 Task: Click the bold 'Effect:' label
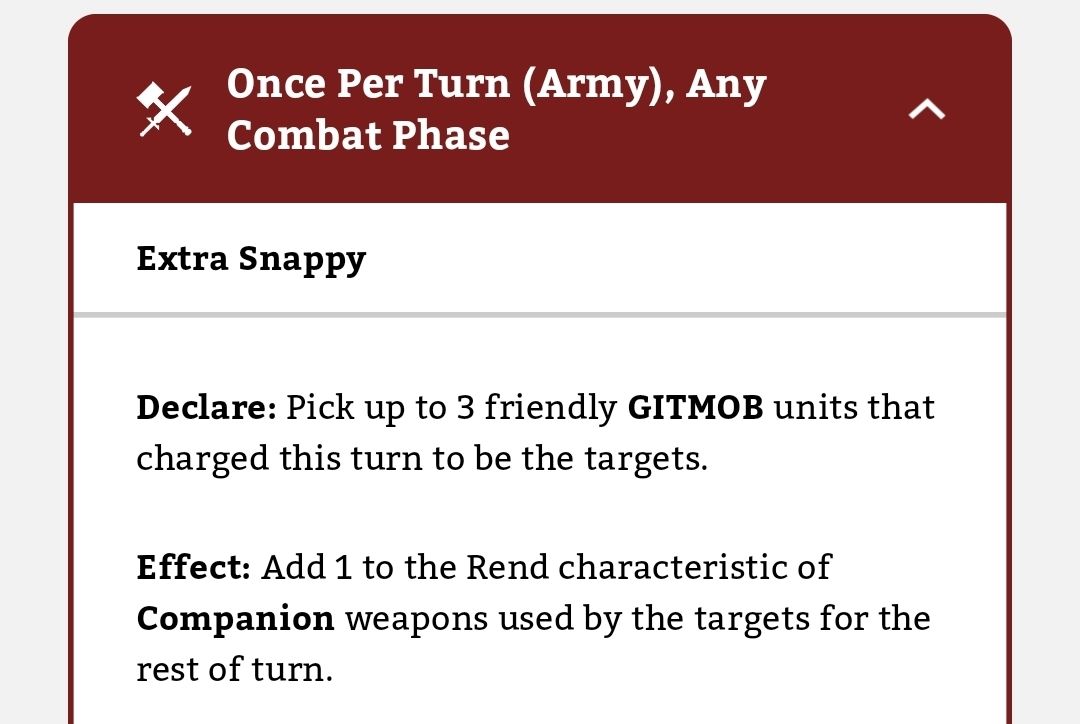[193, 567]
